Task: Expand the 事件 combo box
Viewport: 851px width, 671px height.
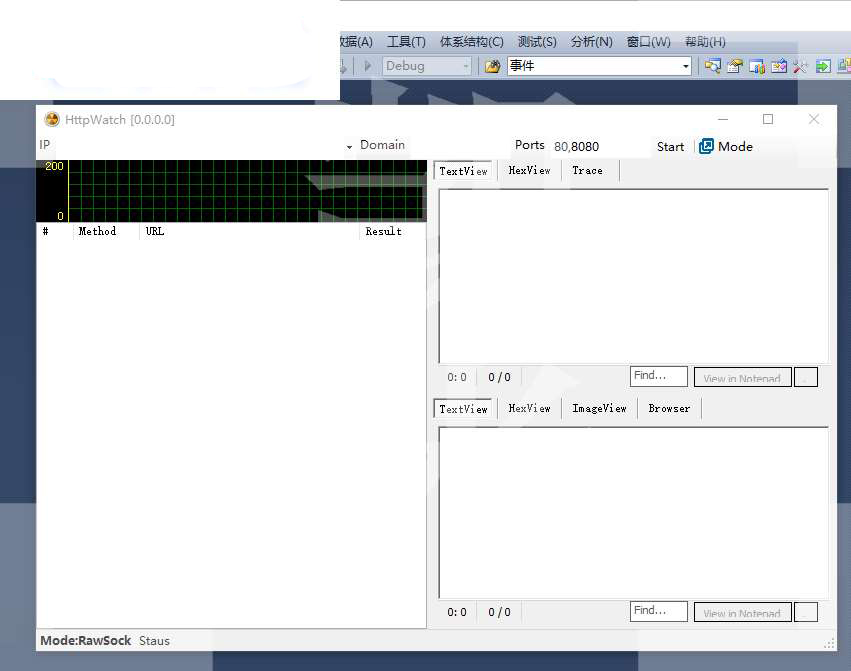Action: pos(685,67)
